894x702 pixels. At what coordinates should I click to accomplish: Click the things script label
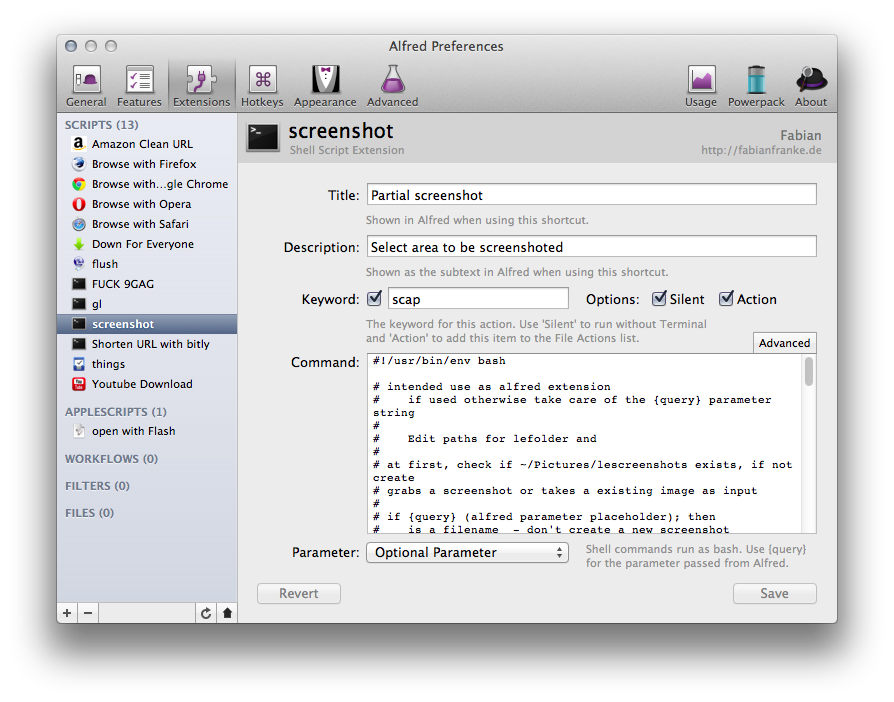(x=108, y=364)
